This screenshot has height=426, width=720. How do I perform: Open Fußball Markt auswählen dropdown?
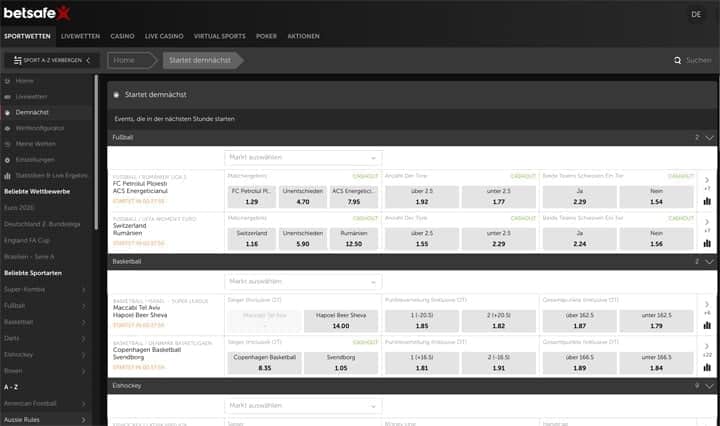303,157
